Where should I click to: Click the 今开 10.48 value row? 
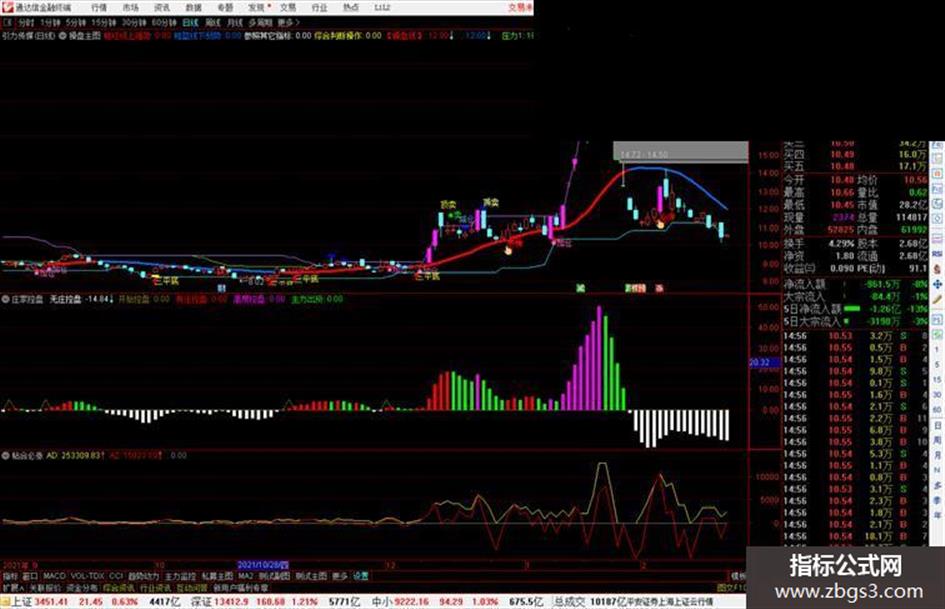point(818,180)
